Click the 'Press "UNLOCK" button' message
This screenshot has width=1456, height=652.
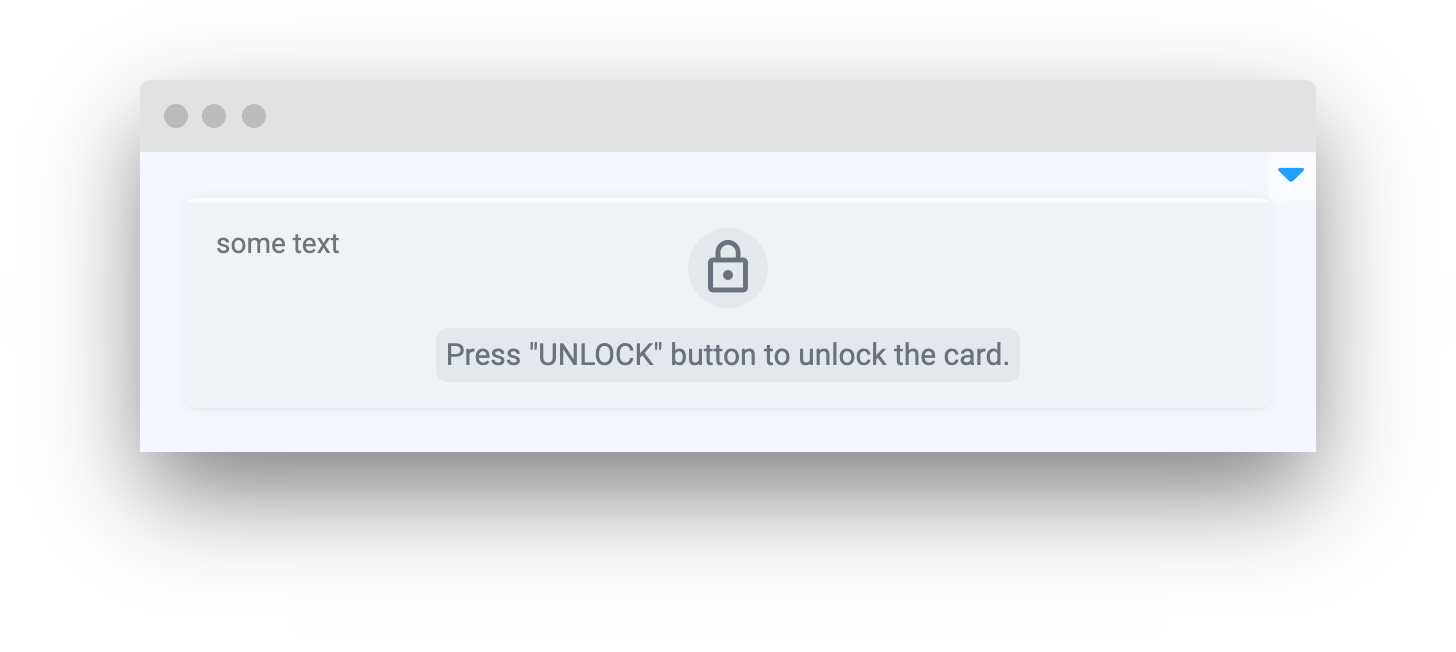coord(728,355)
